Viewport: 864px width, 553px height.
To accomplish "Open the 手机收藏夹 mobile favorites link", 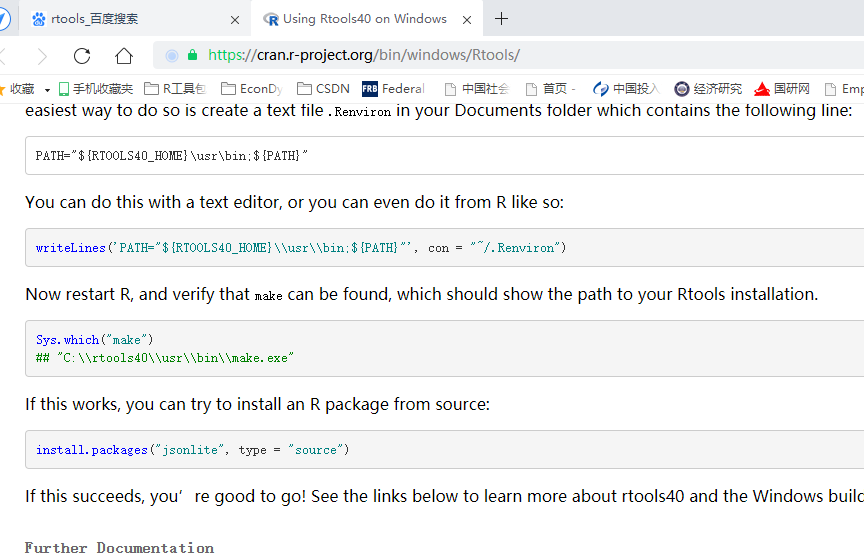I will click(x=96, y=89).
